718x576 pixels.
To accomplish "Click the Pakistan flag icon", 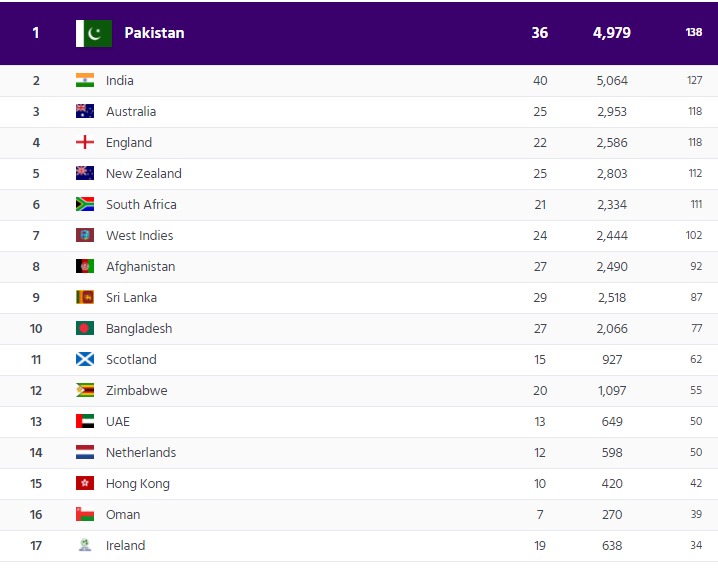I will [x=95, y=33].
